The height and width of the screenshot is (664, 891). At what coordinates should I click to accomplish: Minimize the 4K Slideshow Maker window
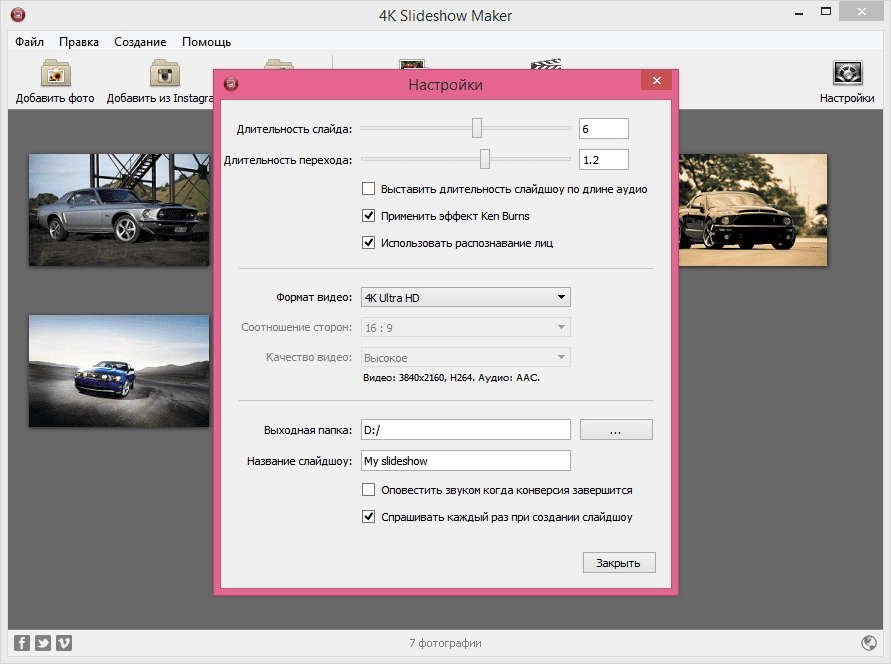799,12
